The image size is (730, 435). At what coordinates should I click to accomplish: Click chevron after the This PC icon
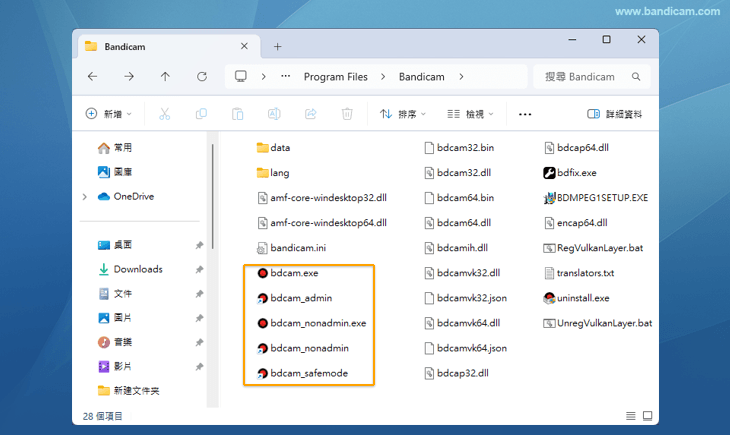(264, 76)
